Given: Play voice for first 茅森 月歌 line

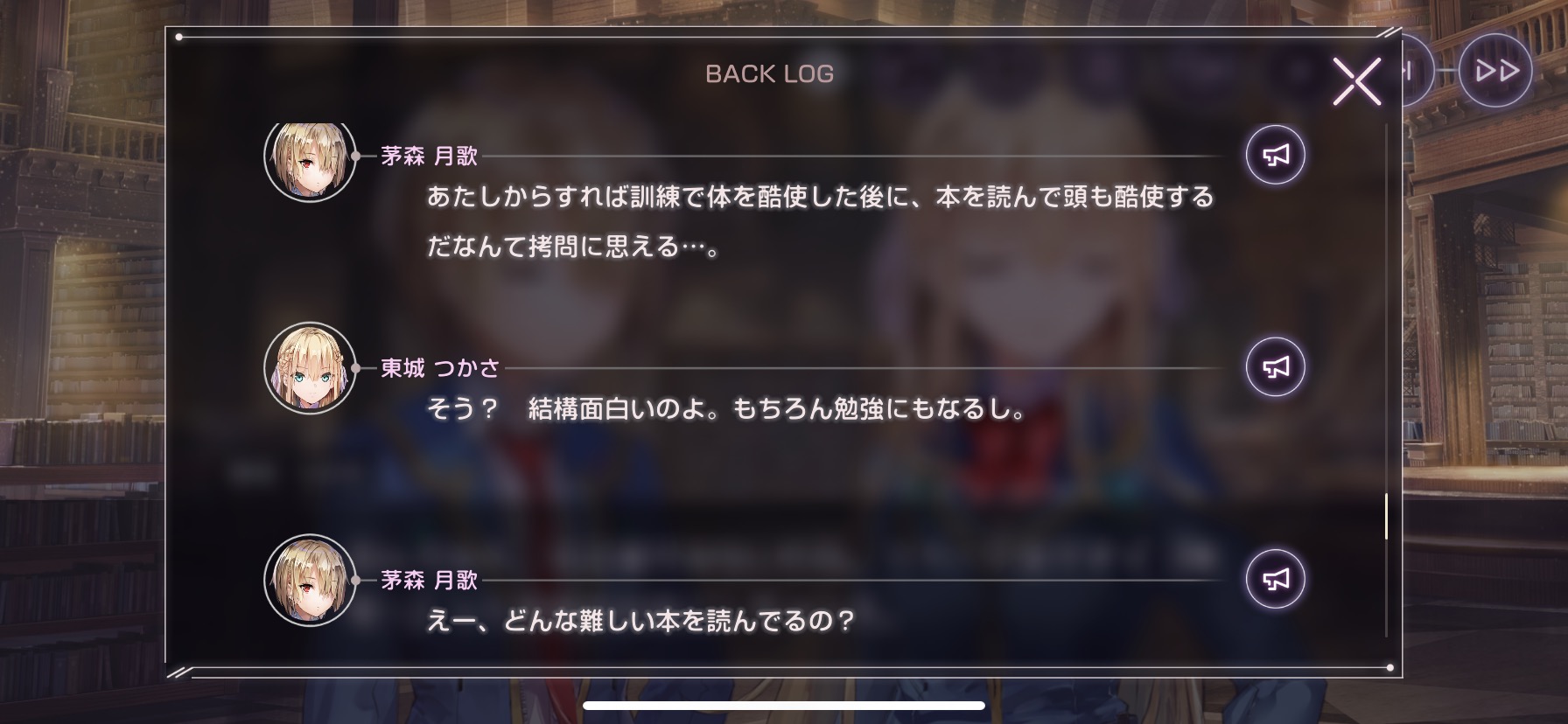Looking at the screenshot, I should (x=1275, y=155).
